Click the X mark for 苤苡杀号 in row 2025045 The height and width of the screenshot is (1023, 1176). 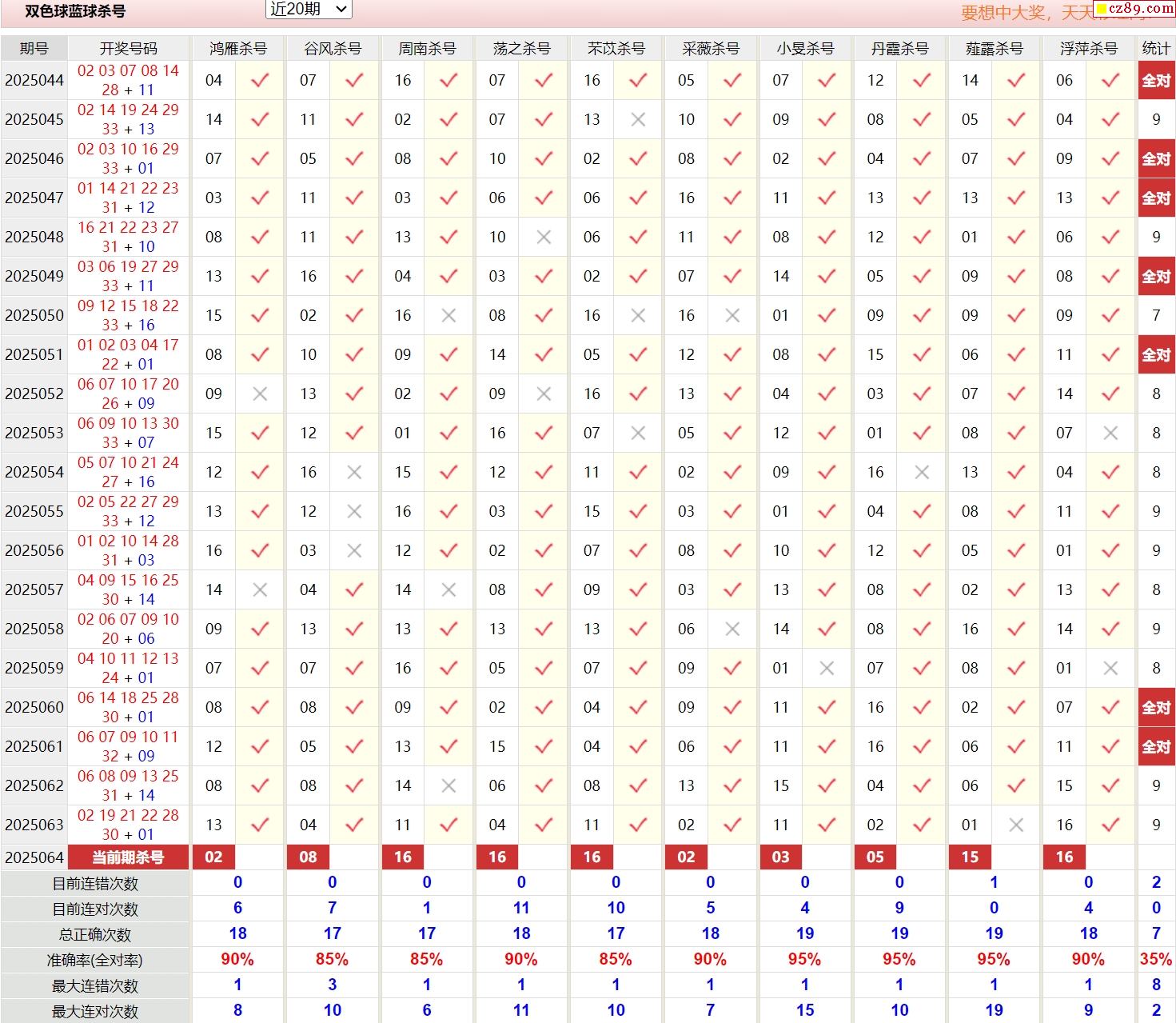[x=638, y=119]
